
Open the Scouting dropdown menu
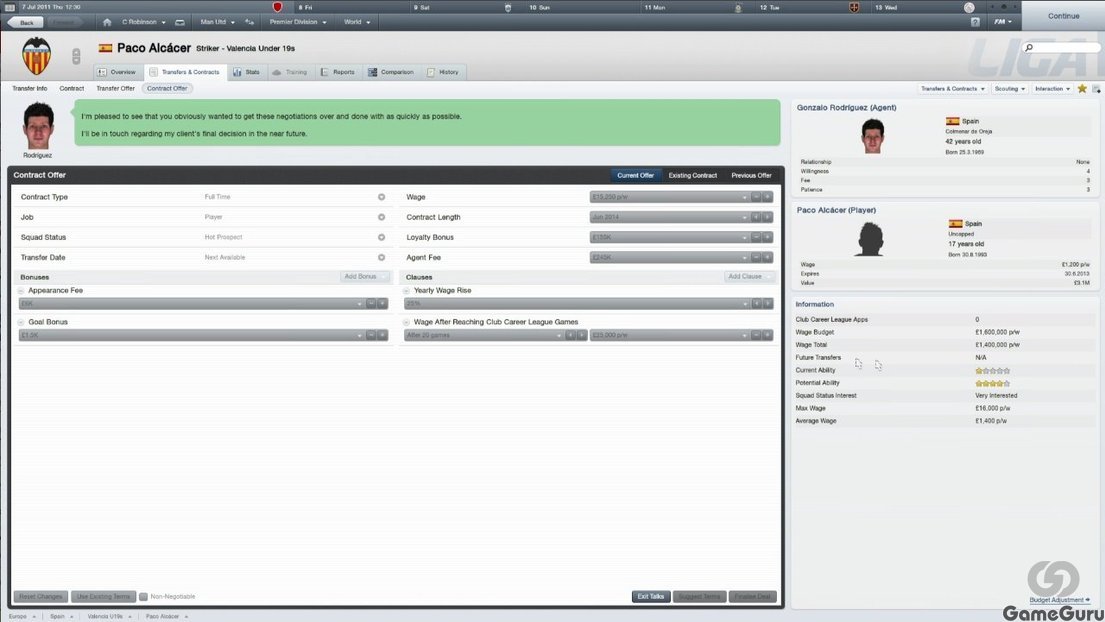(x=1010, y=89)
